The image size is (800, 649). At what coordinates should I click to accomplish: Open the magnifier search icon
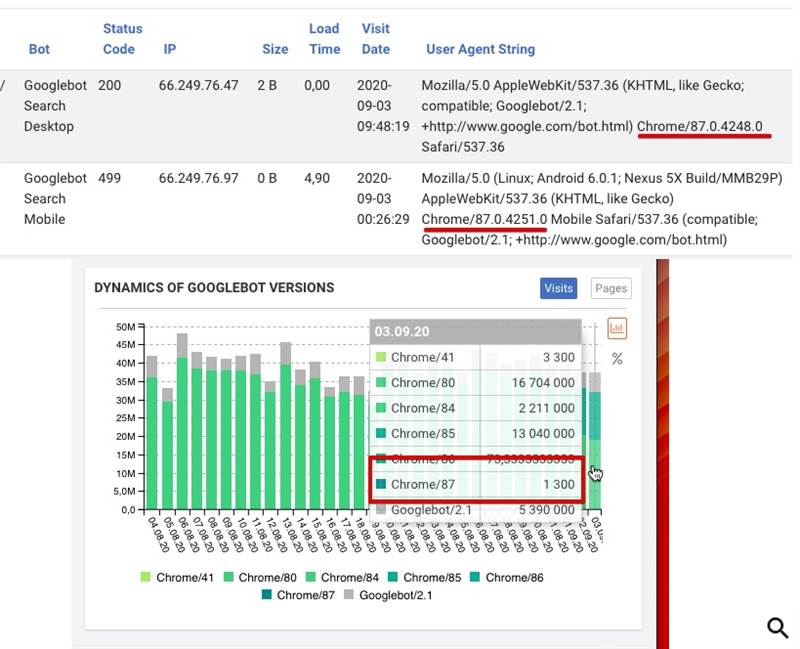point(778,627)
